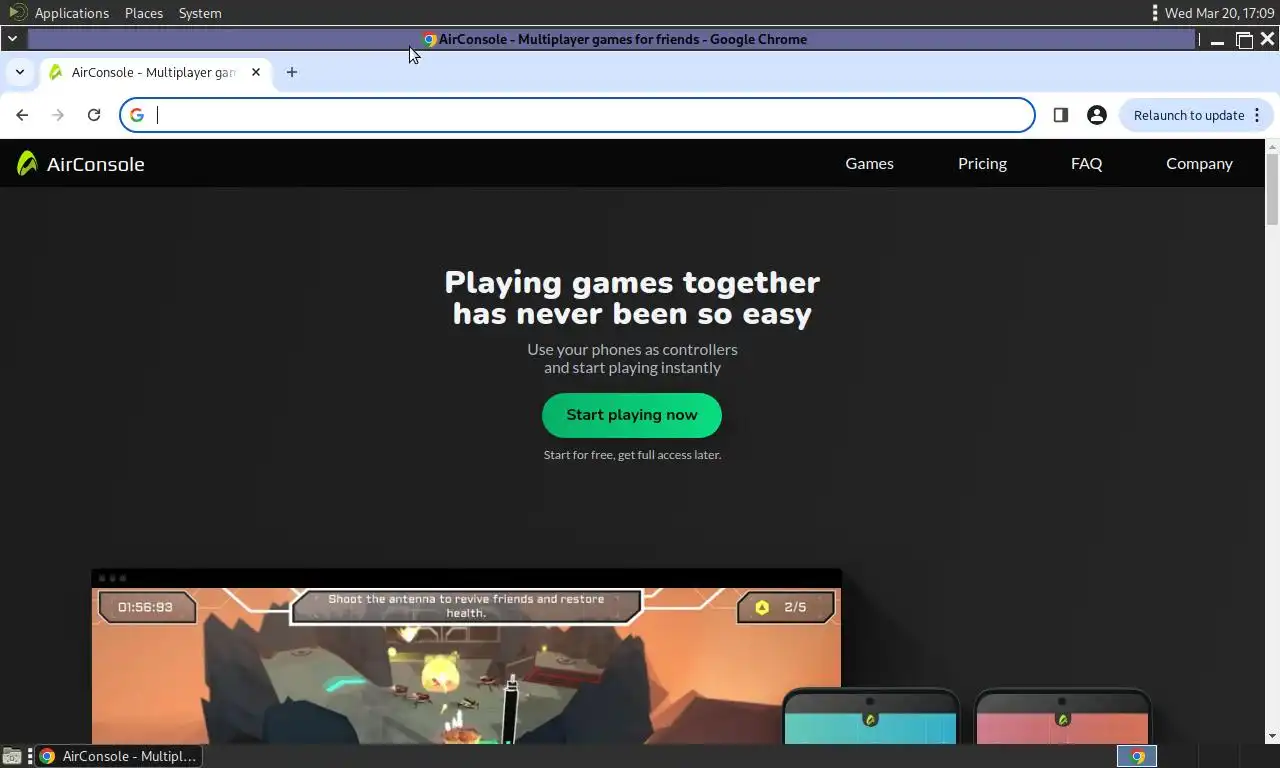Click 'Playing games together' headline
The image size is (1280, 768).
pyautogui.click(x=632, y=282)
